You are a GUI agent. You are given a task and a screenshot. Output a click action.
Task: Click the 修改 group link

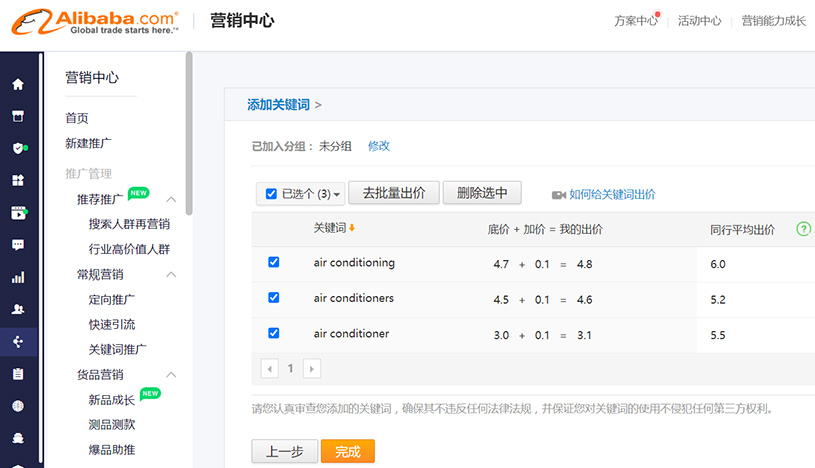click(378, 146)
